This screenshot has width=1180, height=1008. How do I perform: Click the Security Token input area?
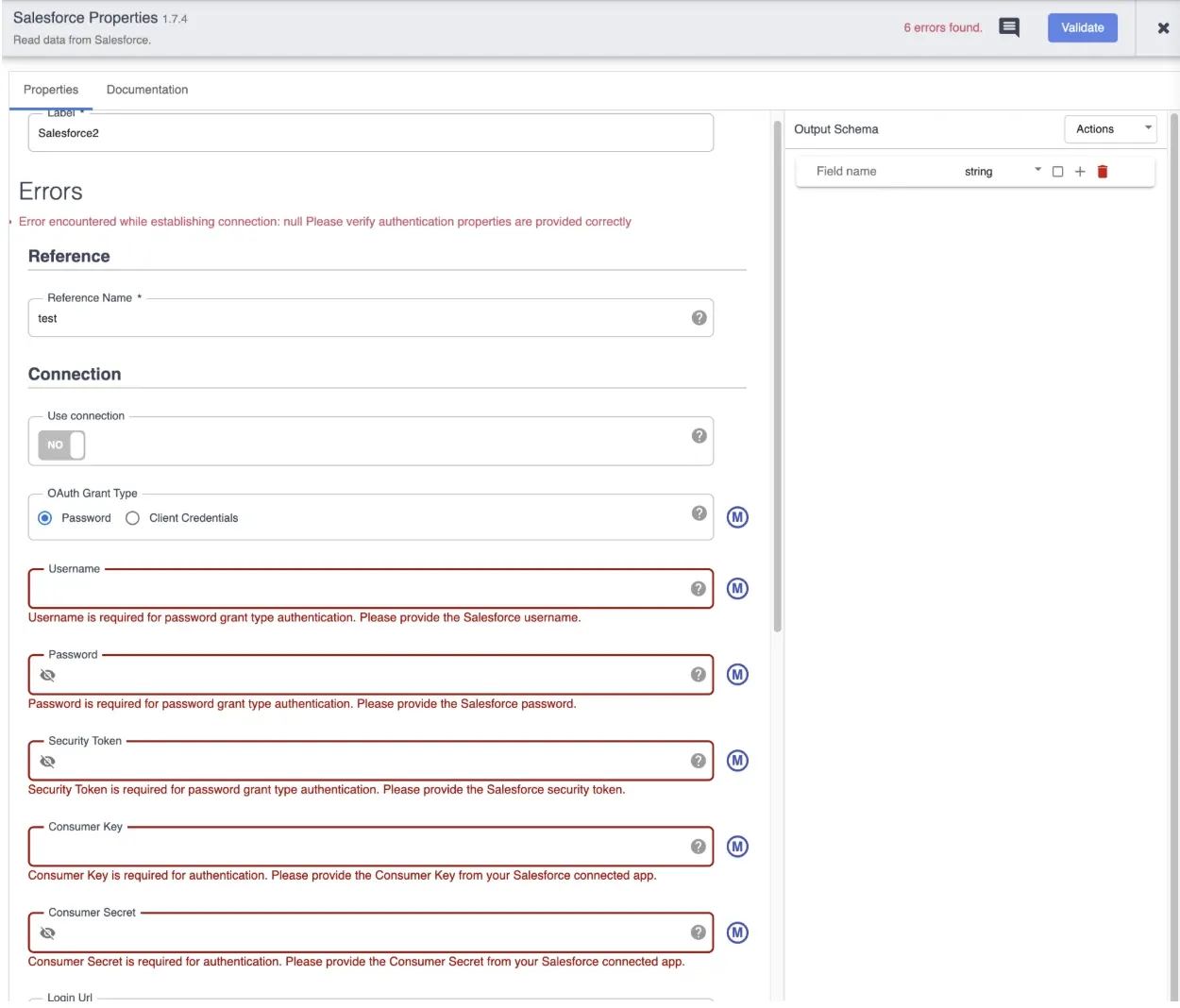373,761
